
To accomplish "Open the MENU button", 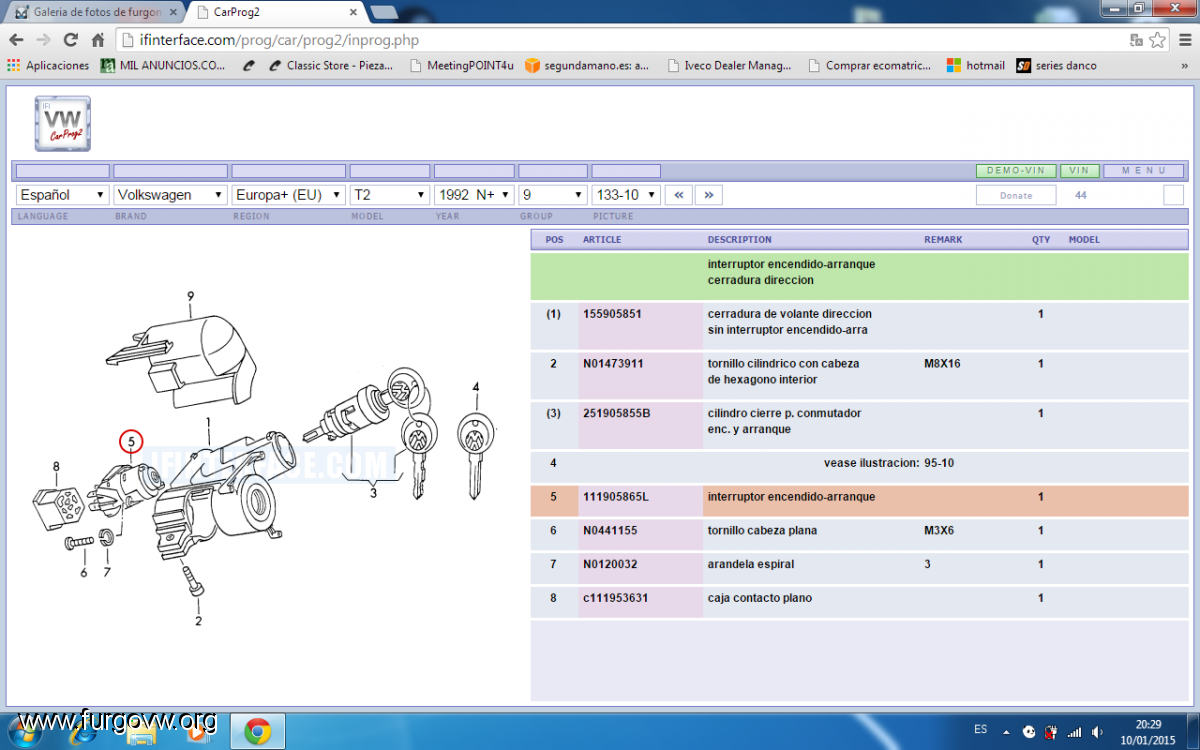I will click(1144, 171).
